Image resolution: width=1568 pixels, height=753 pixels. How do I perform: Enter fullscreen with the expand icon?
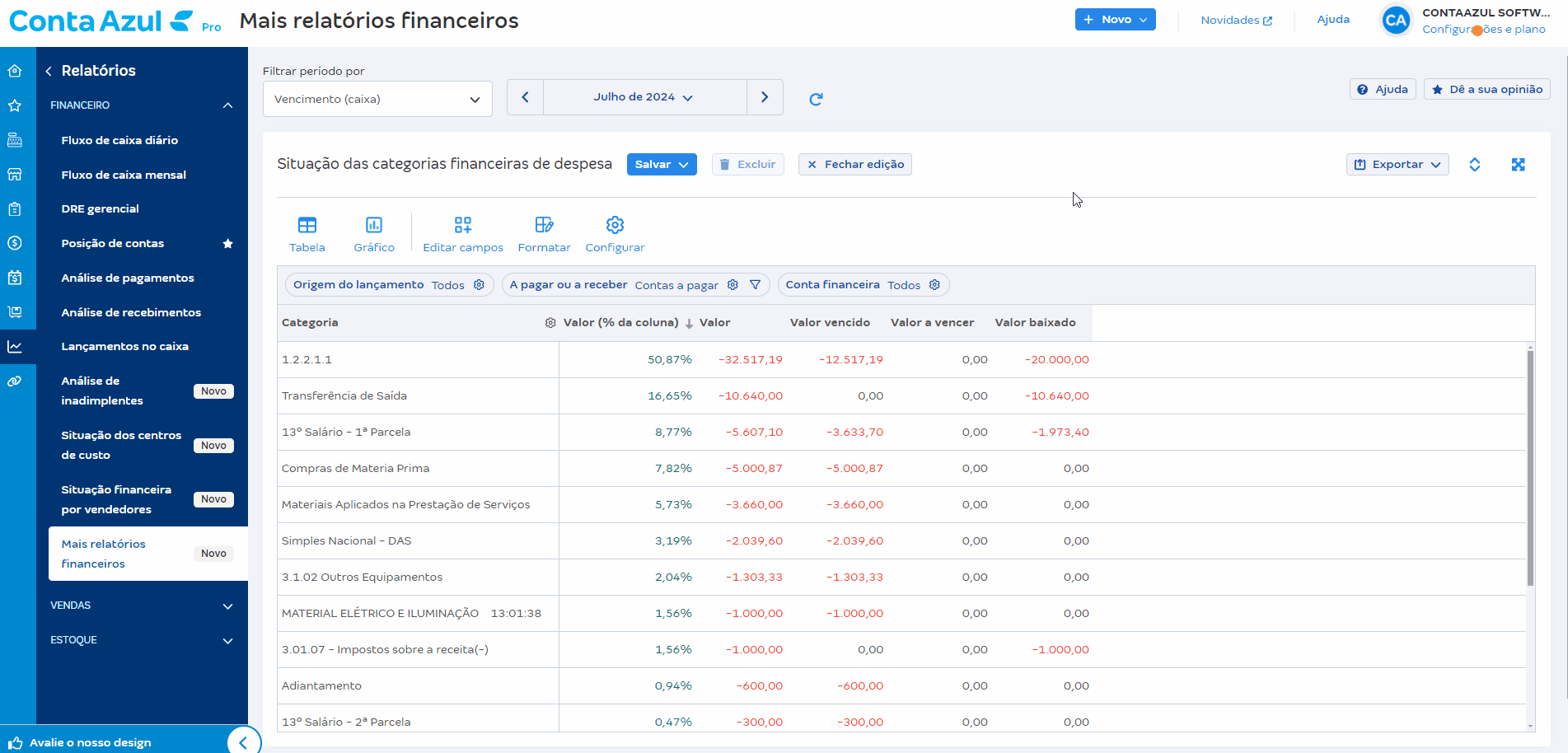(x=1519, y=165)
